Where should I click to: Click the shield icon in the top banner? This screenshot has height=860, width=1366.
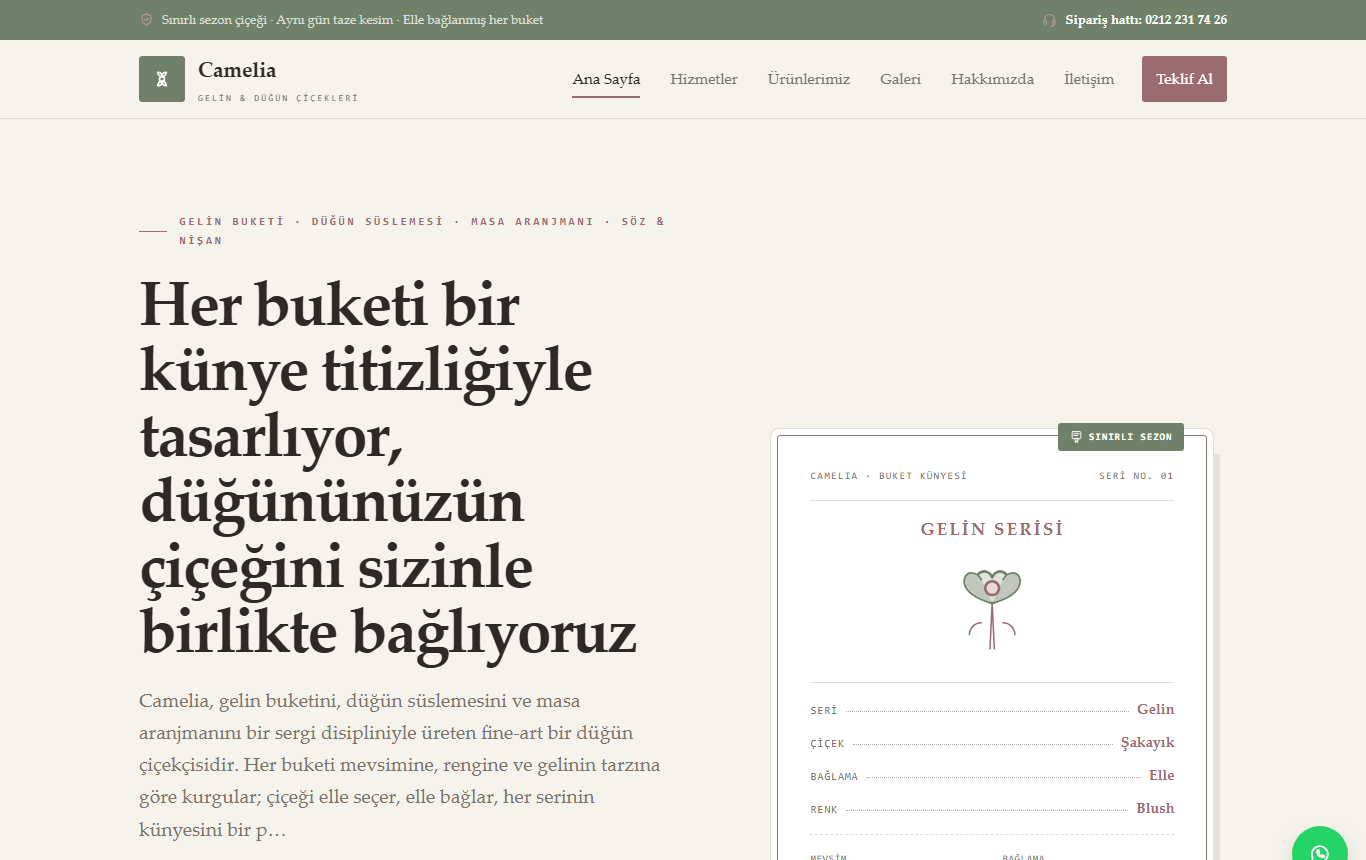[x=146, y=20]
